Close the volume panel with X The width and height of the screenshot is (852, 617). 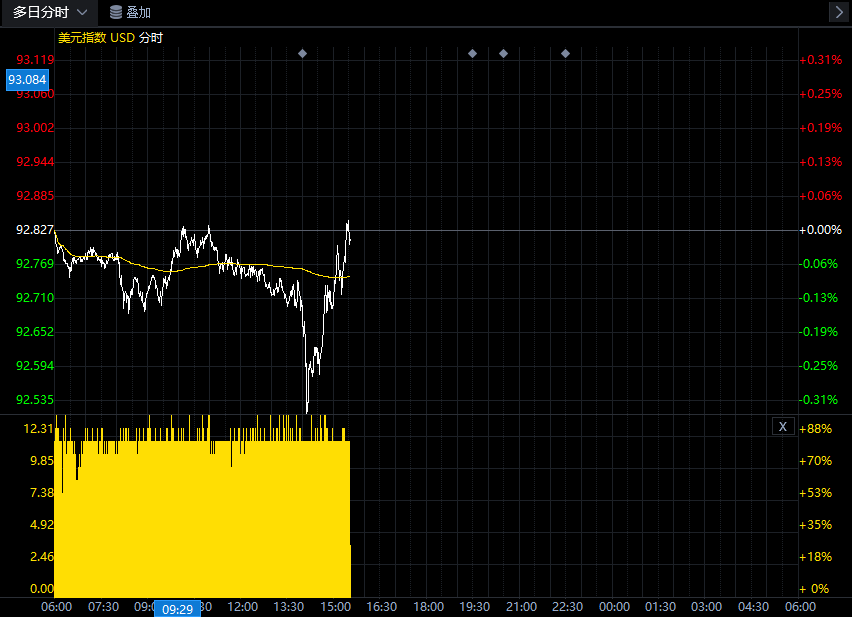point(783,427)
